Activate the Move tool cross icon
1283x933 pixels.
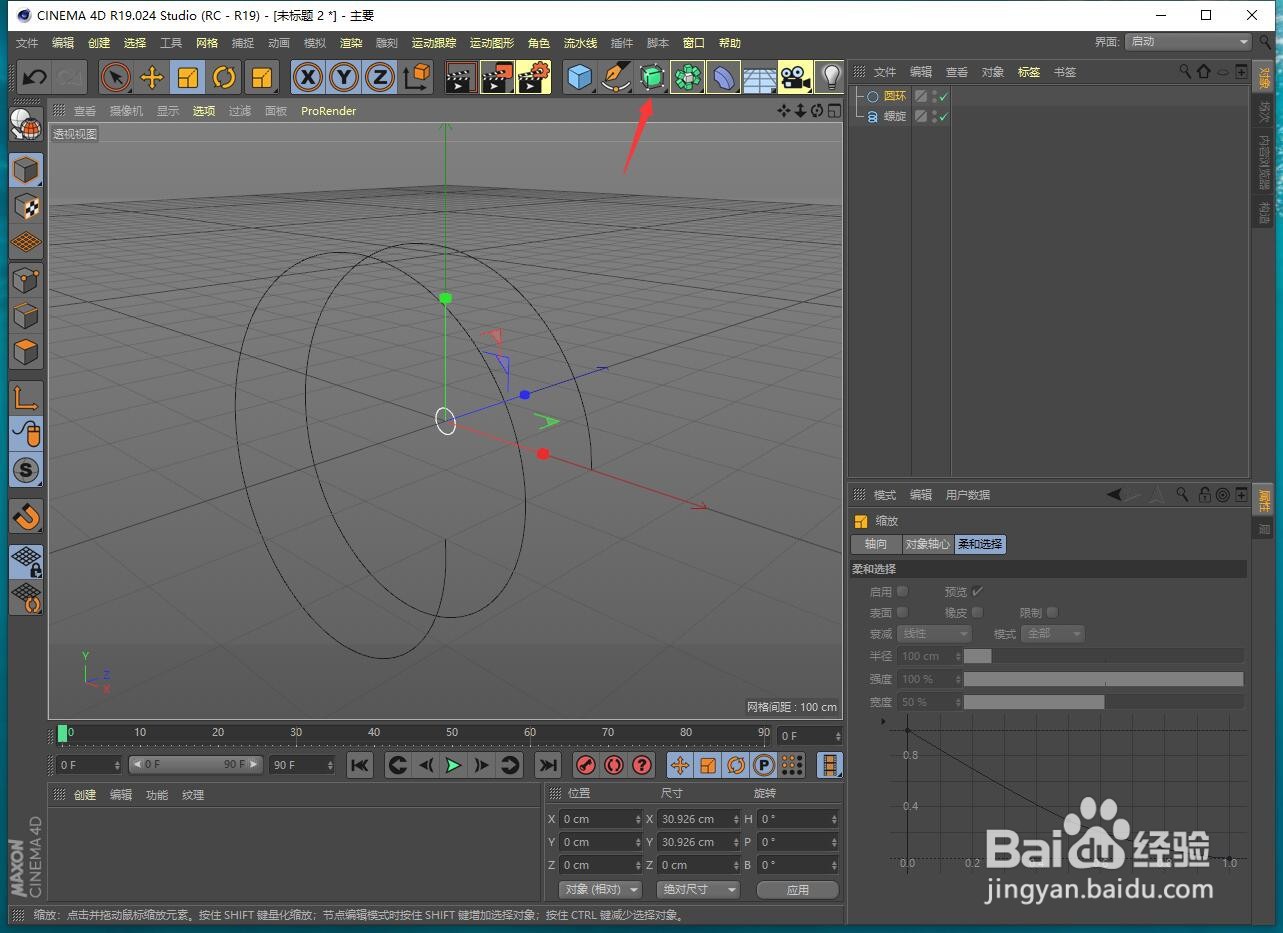pyautogui.click(x=152, y=77)
